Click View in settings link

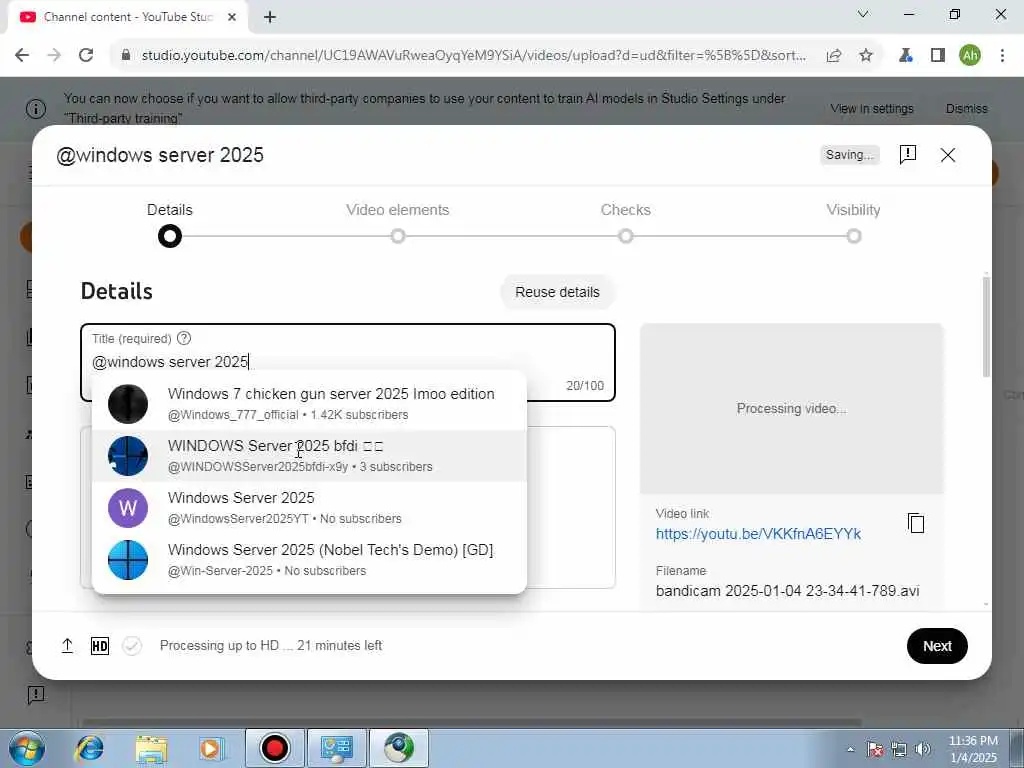pos(872,108)
